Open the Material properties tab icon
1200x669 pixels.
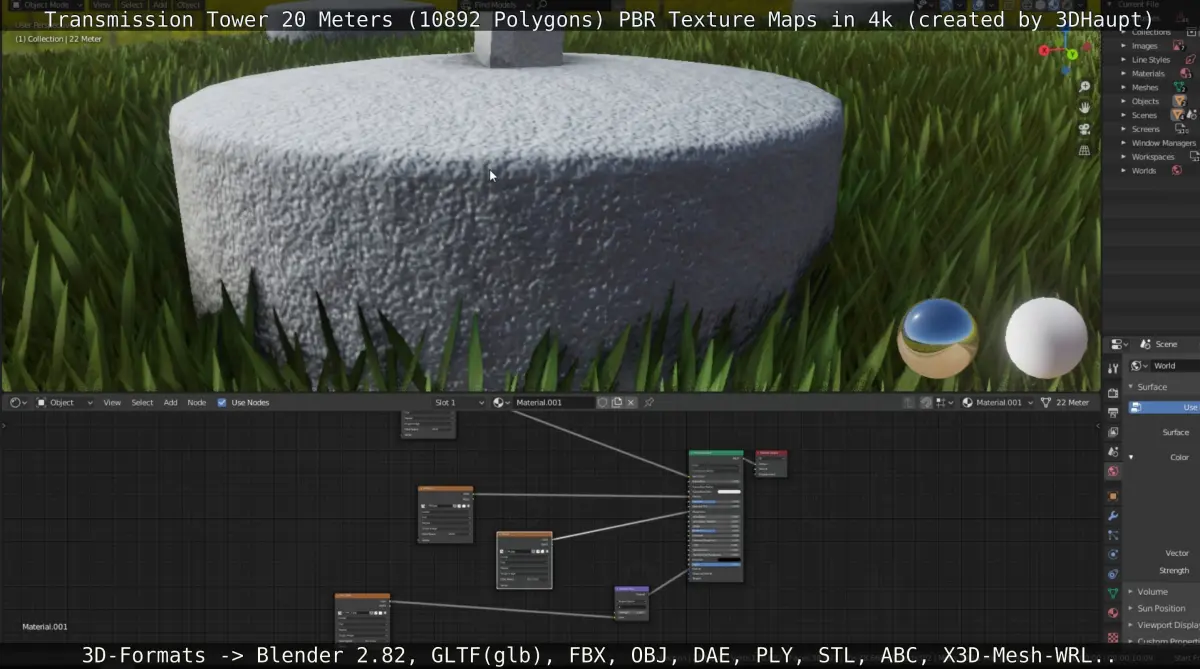1113,613
